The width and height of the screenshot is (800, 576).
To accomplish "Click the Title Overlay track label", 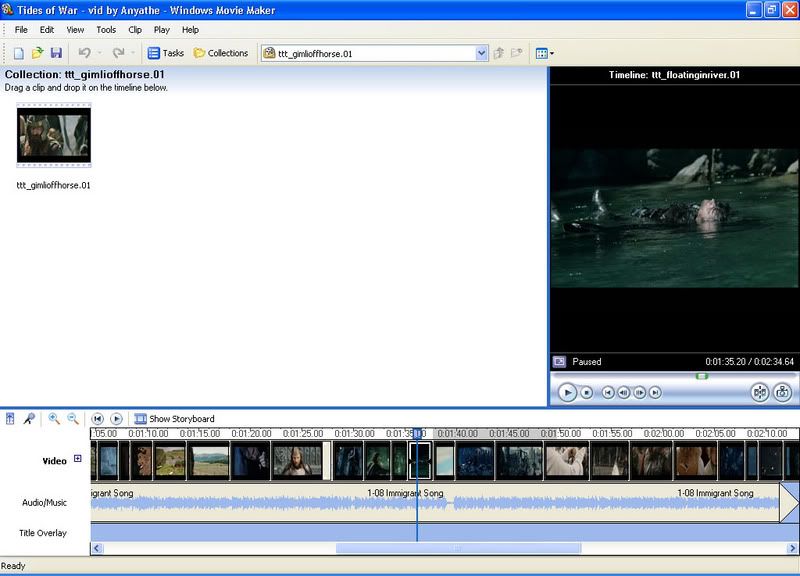I will (x=43, y=533).
